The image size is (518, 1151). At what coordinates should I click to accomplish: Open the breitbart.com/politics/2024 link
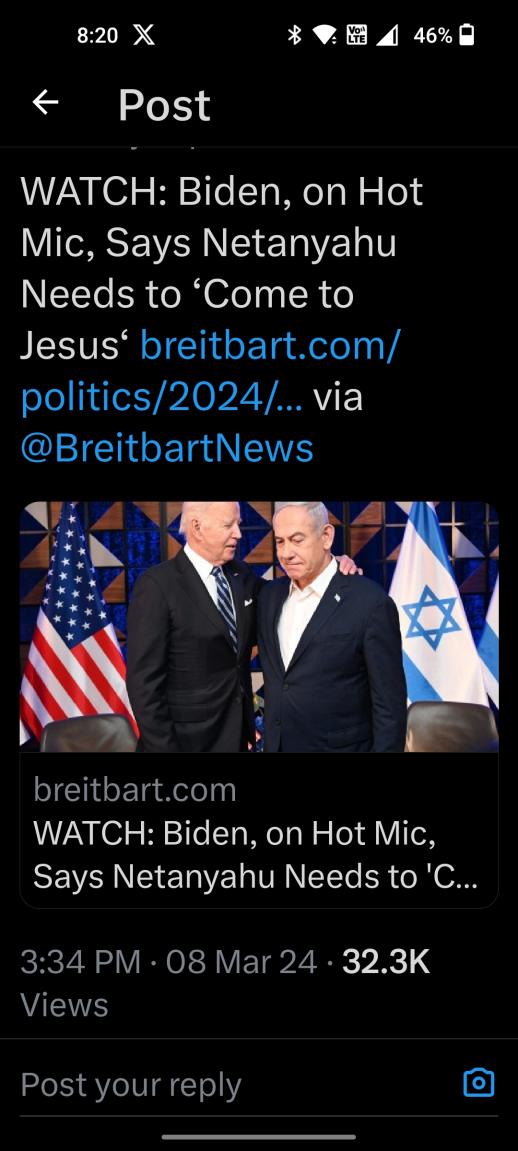click(211, 371)
